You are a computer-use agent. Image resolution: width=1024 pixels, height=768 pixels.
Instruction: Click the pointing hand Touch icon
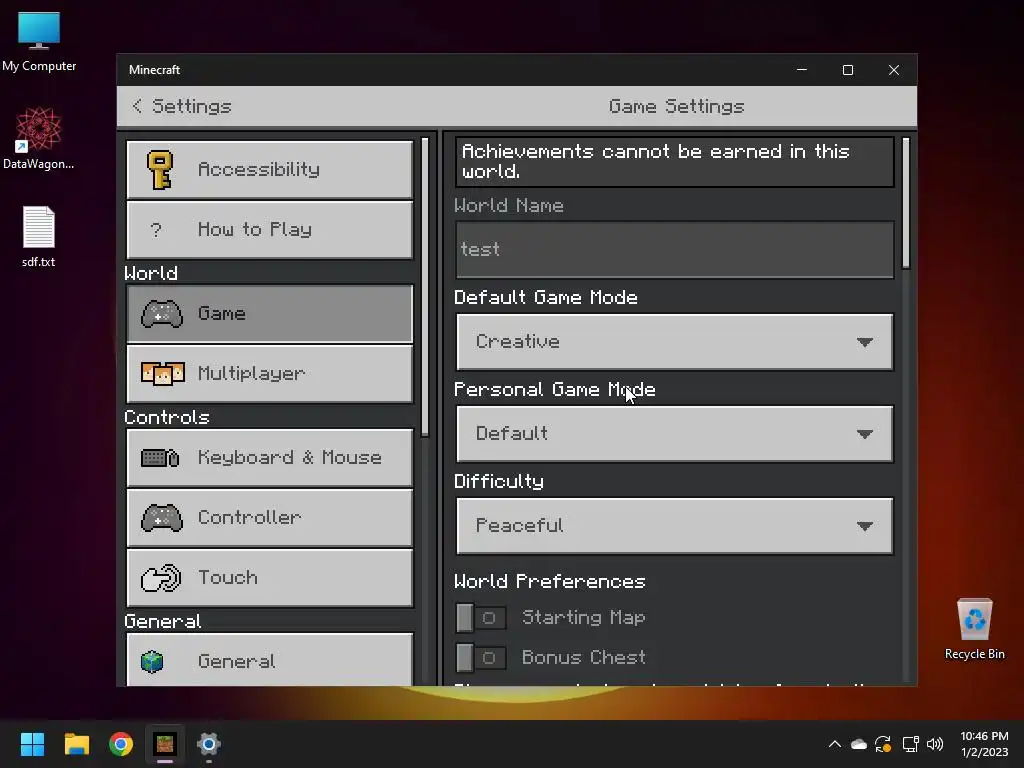(x=161, y=578)
